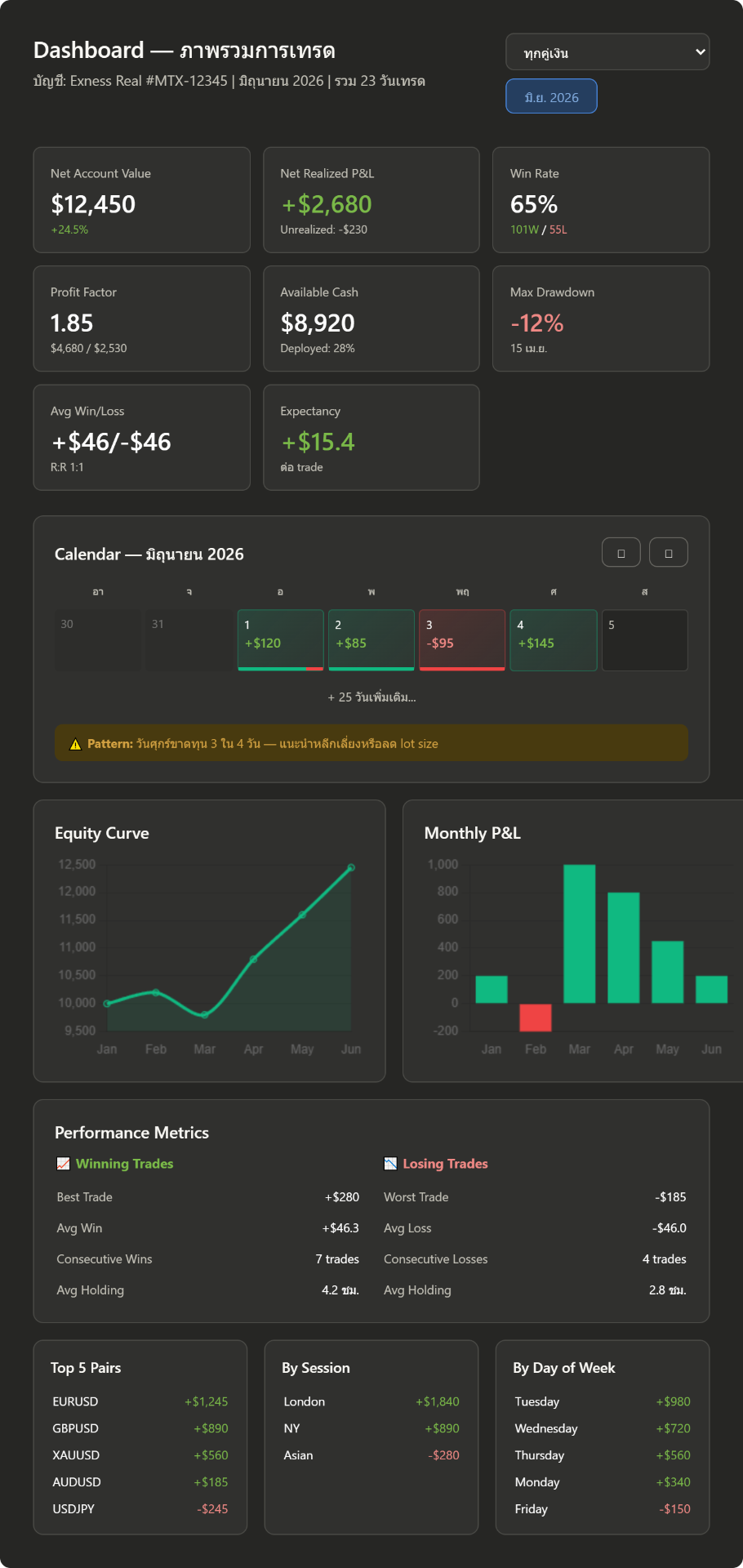Select the NY row in By Session
The height and width of the screenshot is (1568, 743).
tap(371, 1428)
